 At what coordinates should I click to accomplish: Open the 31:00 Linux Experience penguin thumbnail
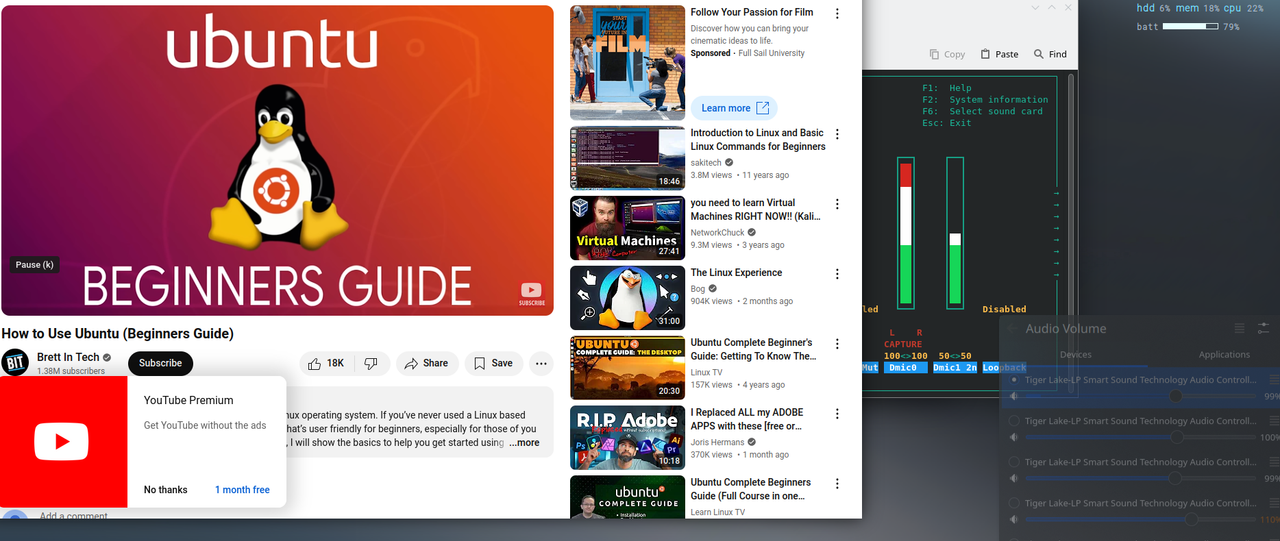627,298
